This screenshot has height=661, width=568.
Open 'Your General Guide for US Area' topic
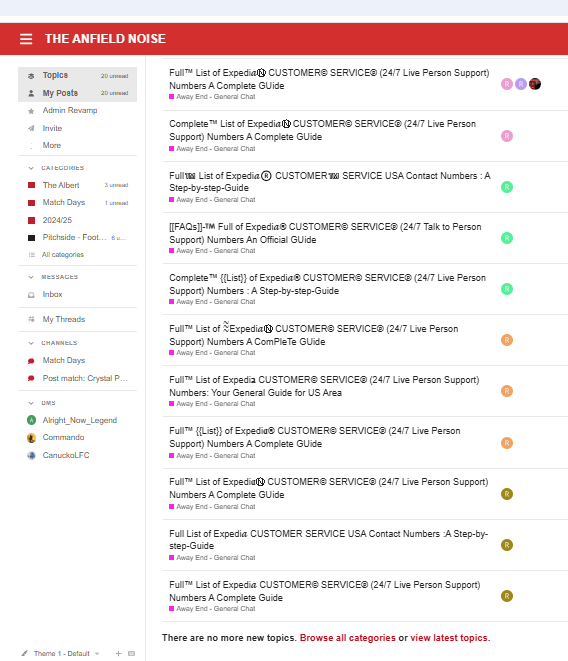pos(324,386)
